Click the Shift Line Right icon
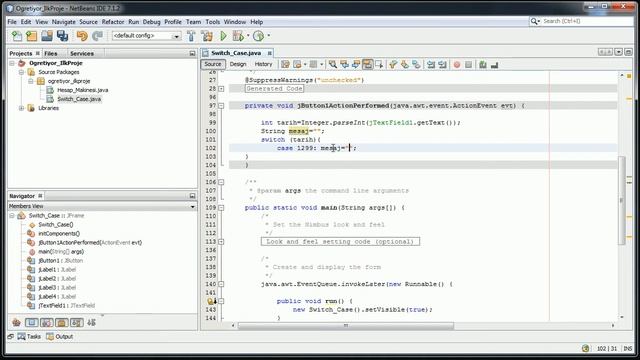This screenshot has width=640, height=360. 442,64
